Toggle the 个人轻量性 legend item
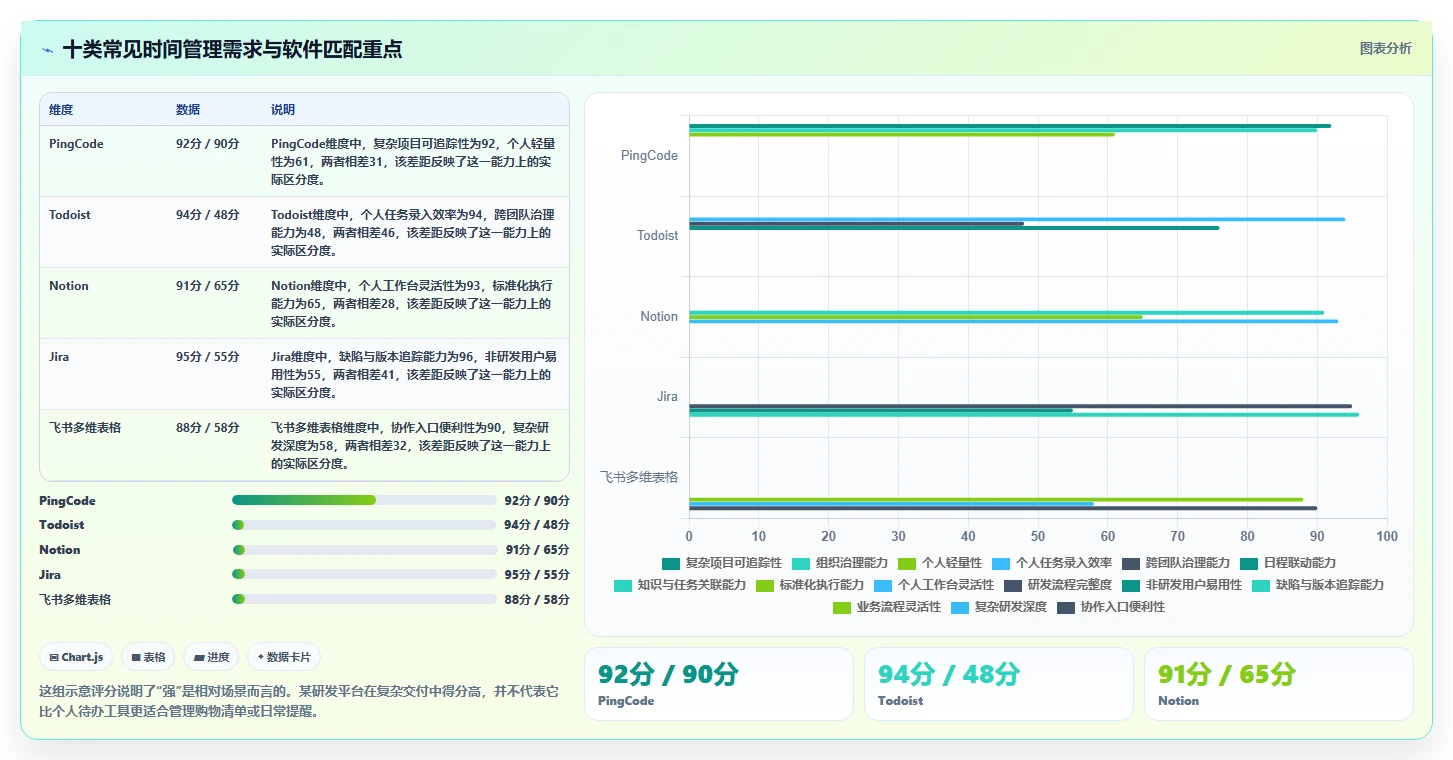Screen dimensions: 1453x760 pyautogui.click(x=940, y=563)
